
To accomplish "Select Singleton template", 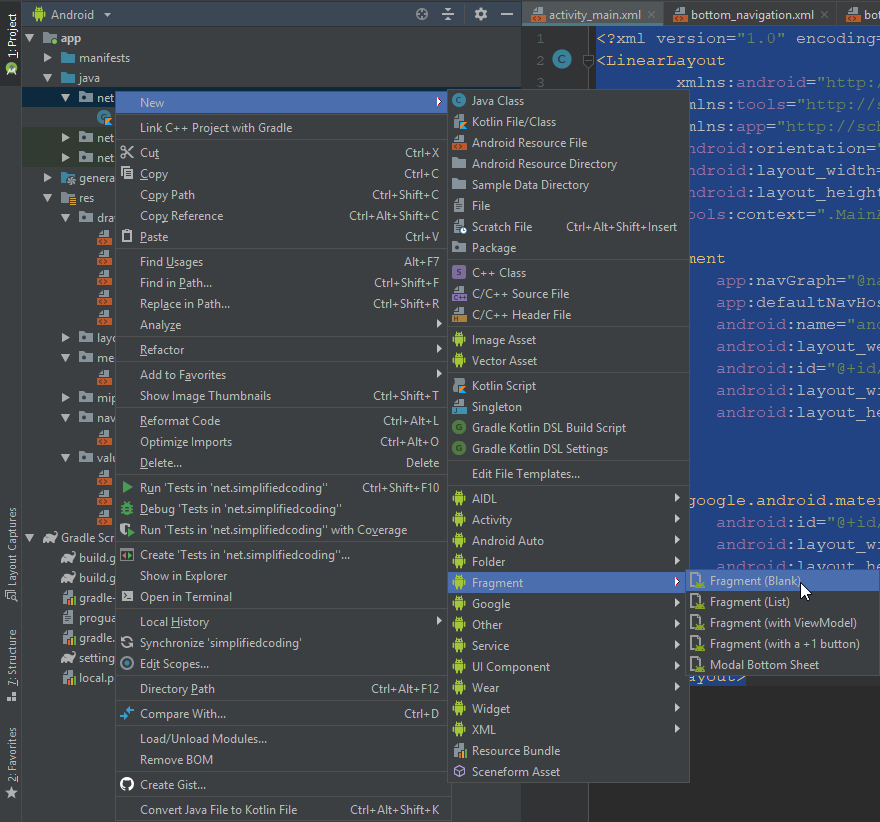I will (x=569, y=407).
